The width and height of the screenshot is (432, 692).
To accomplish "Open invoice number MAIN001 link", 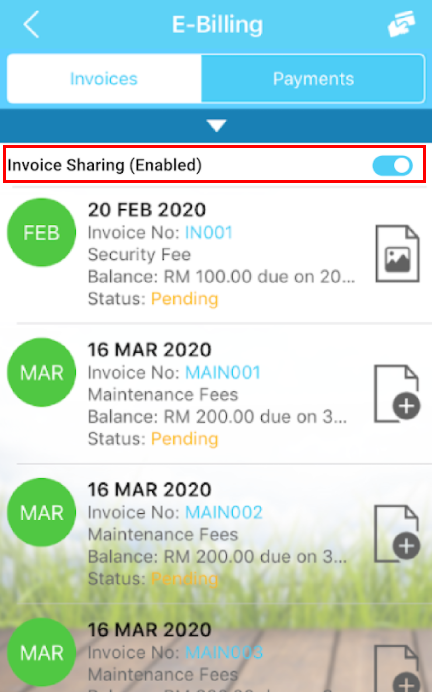I will 222,372.
